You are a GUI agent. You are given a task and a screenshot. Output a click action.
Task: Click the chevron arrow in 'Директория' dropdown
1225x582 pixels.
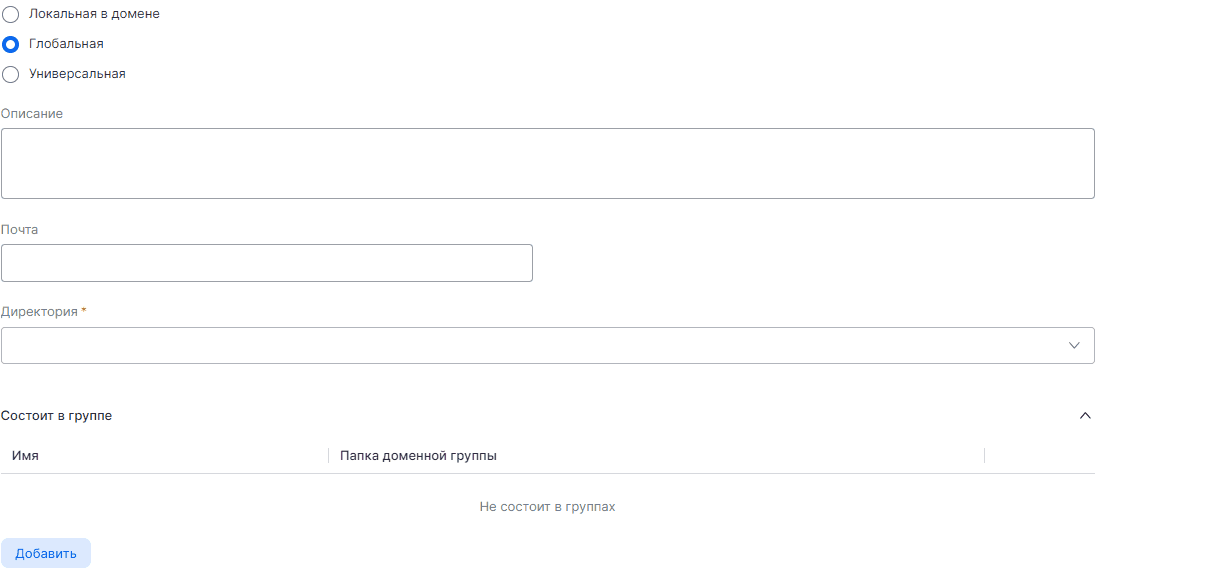pos(1075,345)
